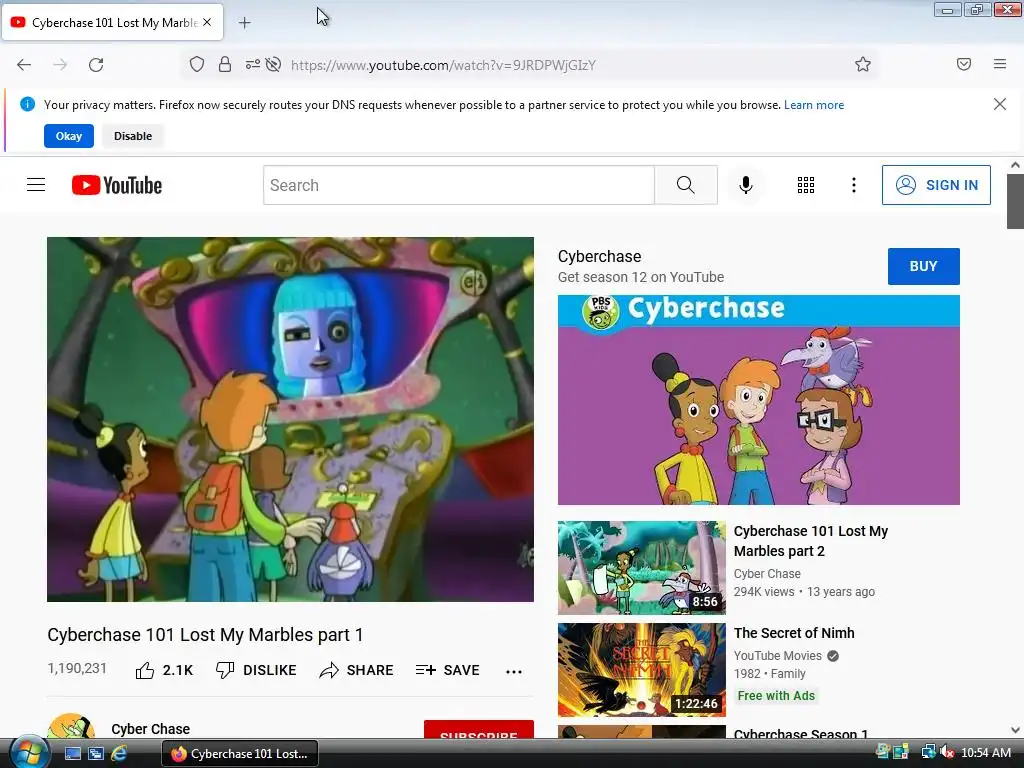Start voice search with microphone icon
Screen dimensions: 1024x768
[745, 185]
